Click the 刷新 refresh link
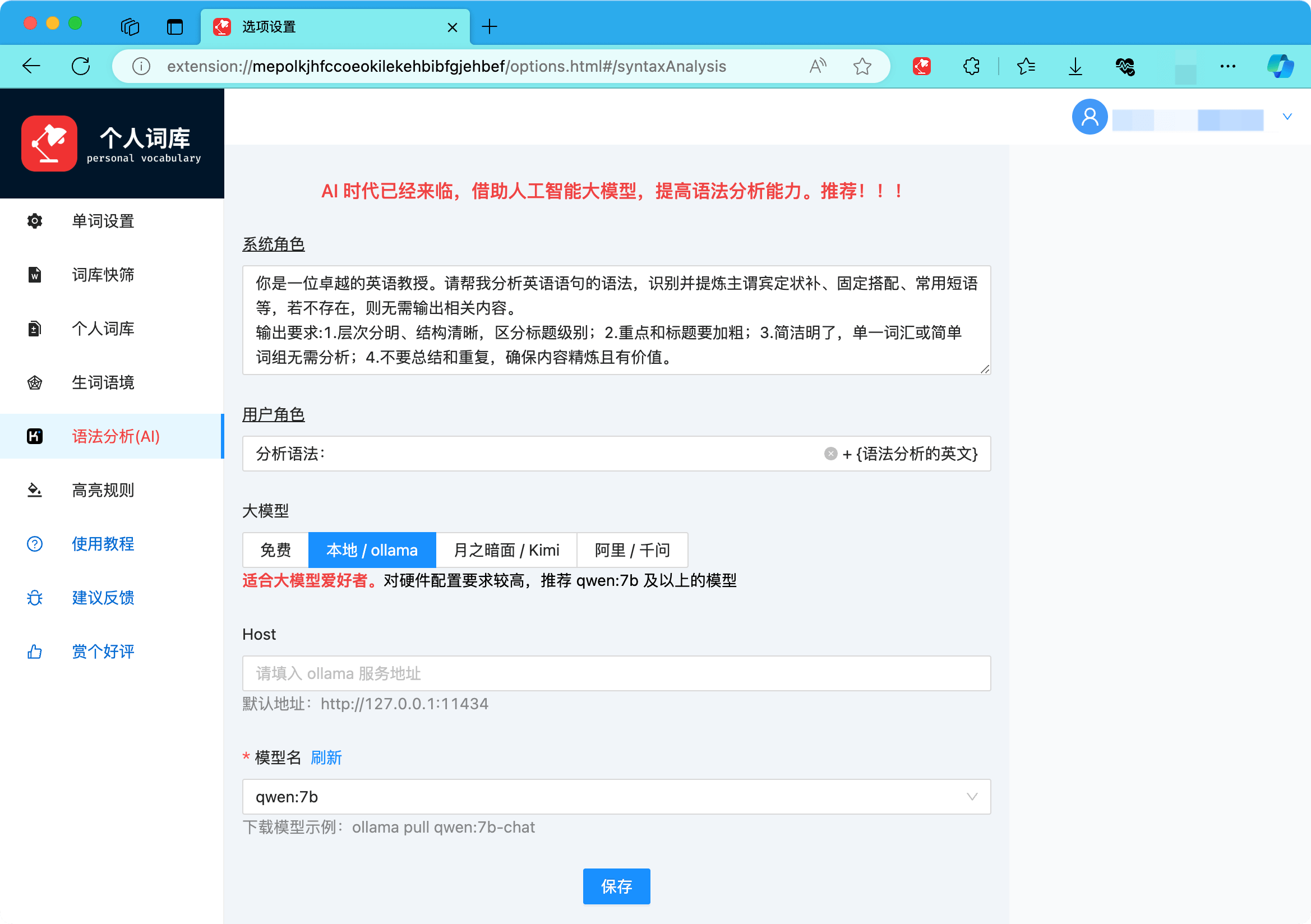Image resolution: width=1311 pixels, height=924 pixels. [326, 757]
